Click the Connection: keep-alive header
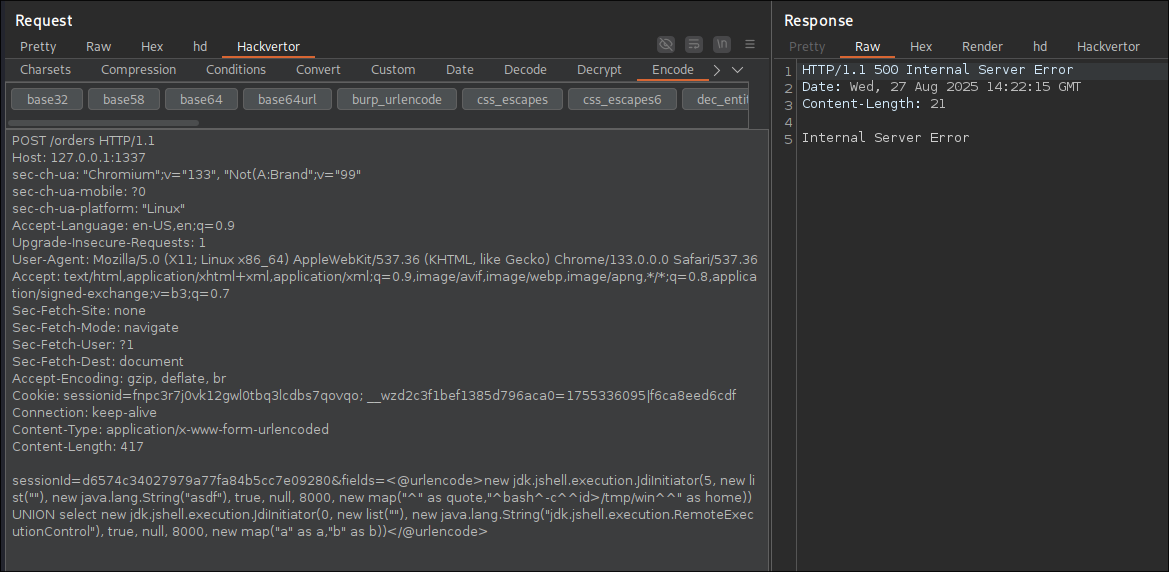 tap(84, 412)
